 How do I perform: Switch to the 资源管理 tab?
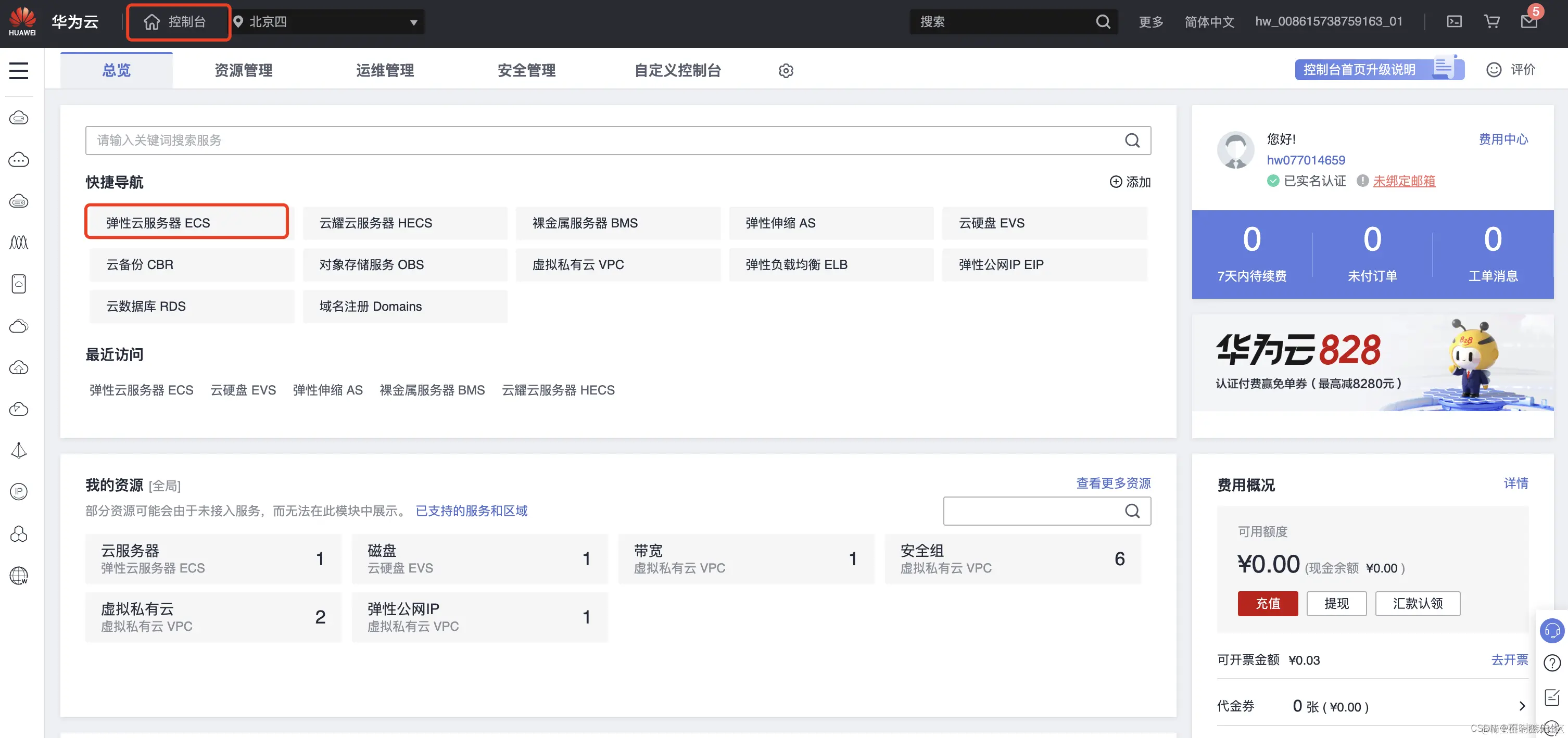tap(244, 71)
